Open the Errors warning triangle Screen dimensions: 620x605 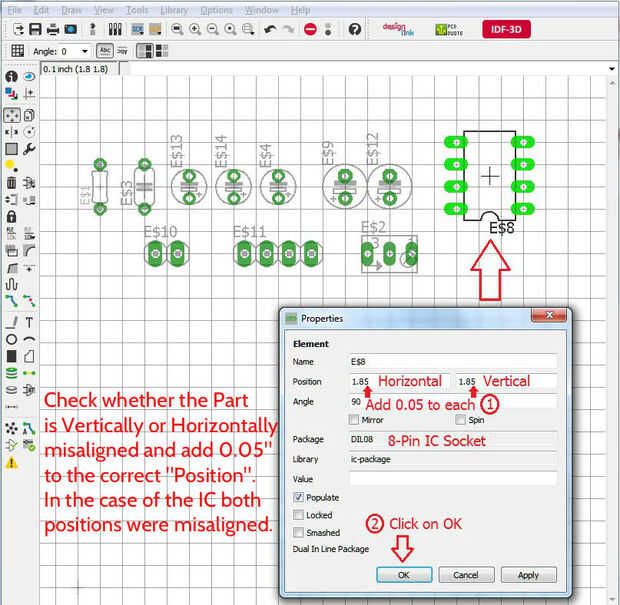coord(11,463)
